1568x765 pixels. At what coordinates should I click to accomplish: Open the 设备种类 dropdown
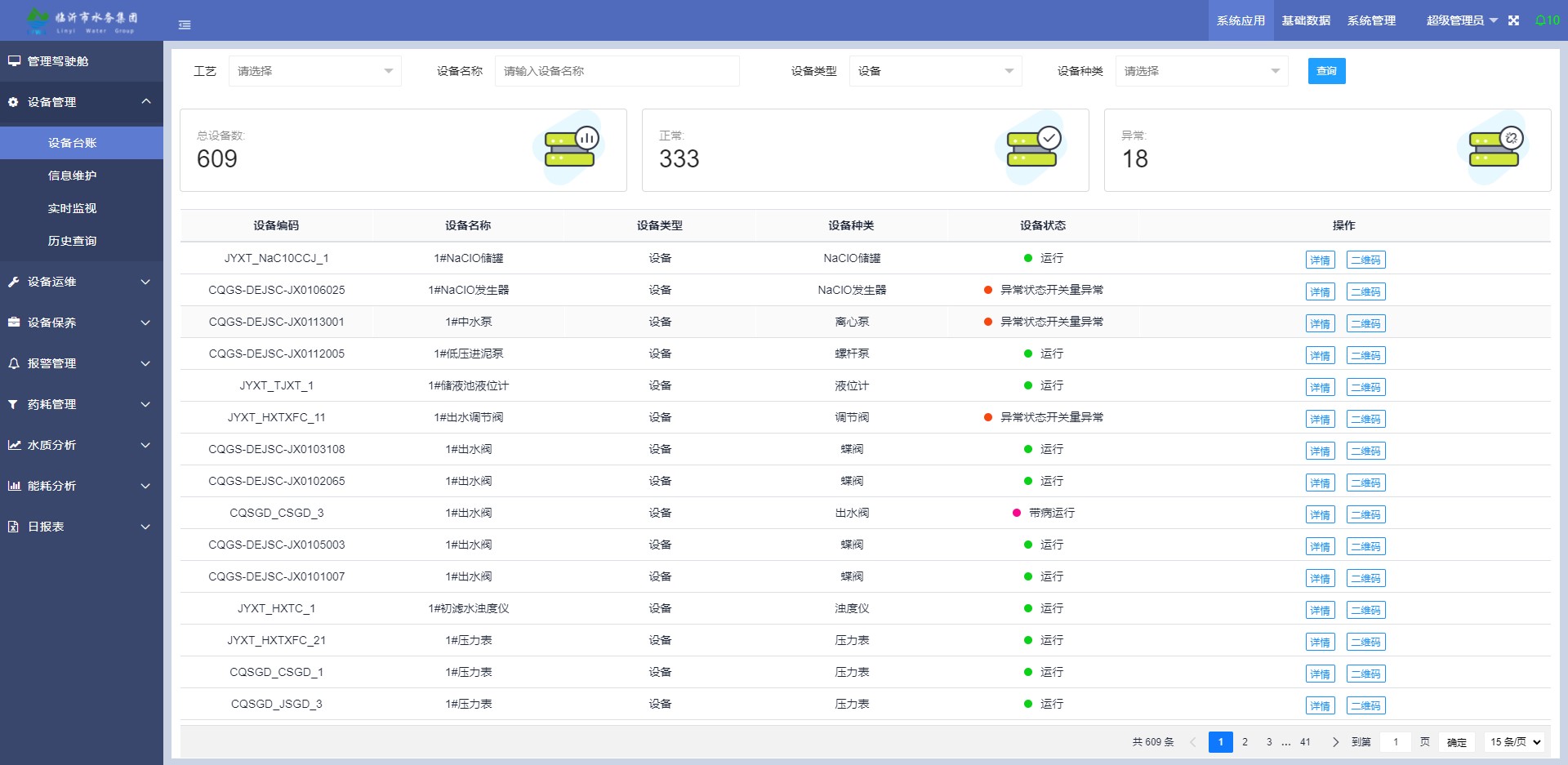pos(1202,71)
